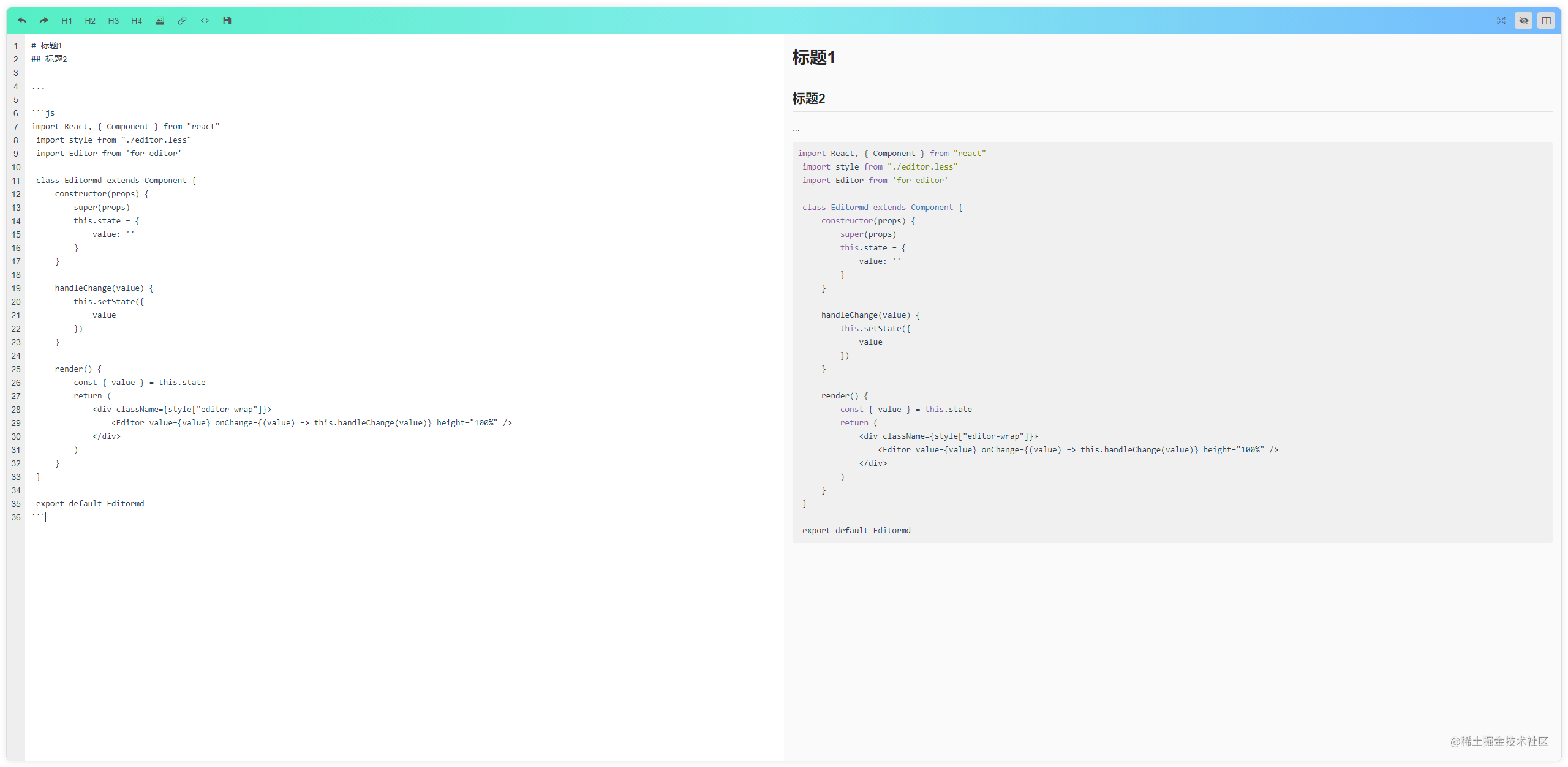Insert H2 heading from toolbar

click(90, 21)
